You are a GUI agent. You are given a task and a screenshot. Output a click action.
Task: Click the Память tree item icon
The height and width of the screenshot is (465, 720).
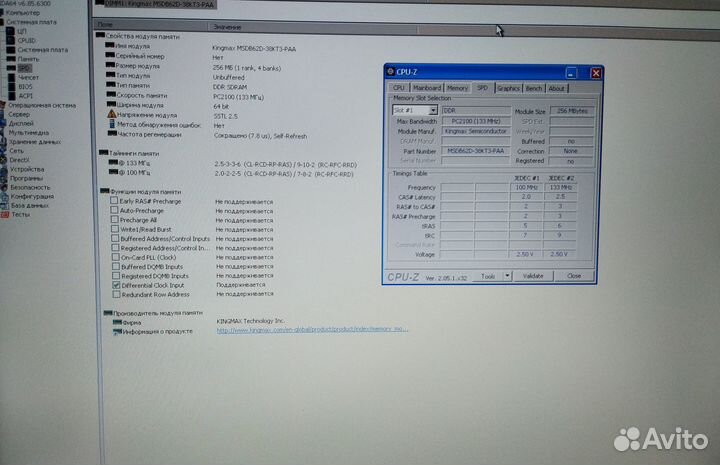[11, 59]
